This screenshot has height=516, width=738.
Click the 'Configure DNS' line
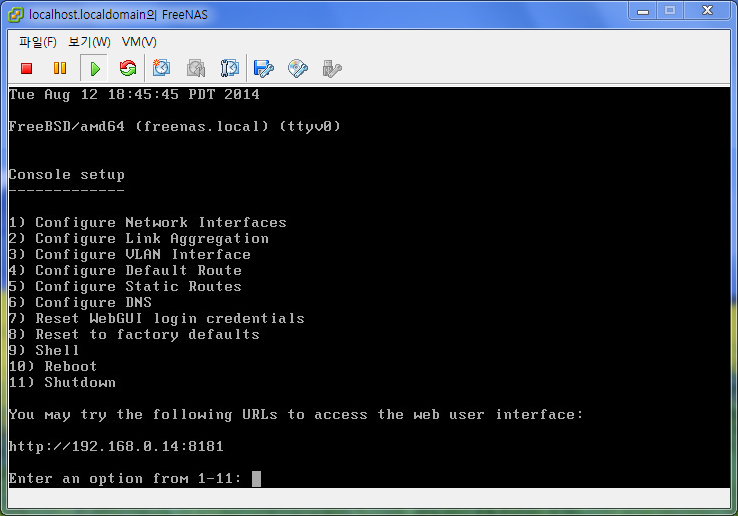(x=80, y=303)
